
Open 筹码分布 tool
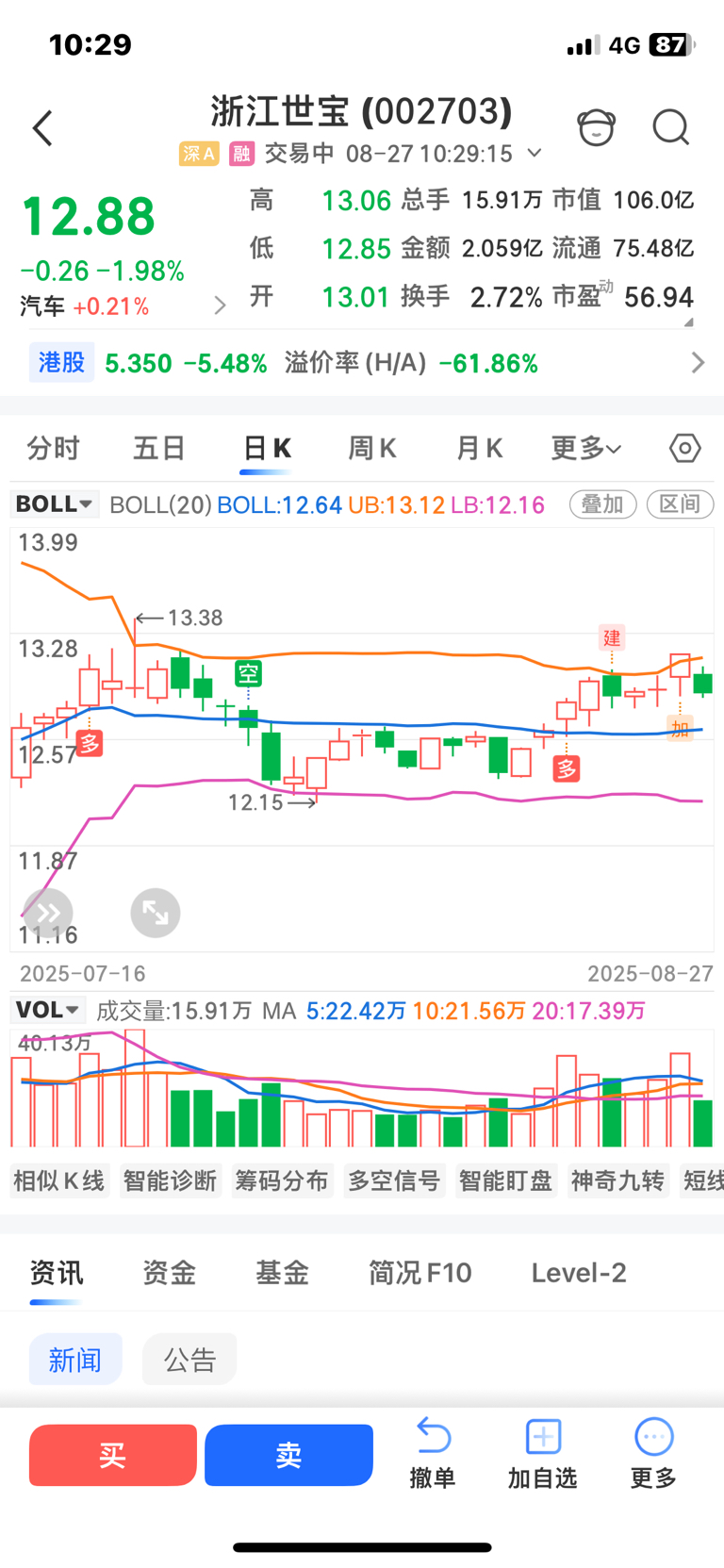282,1180
